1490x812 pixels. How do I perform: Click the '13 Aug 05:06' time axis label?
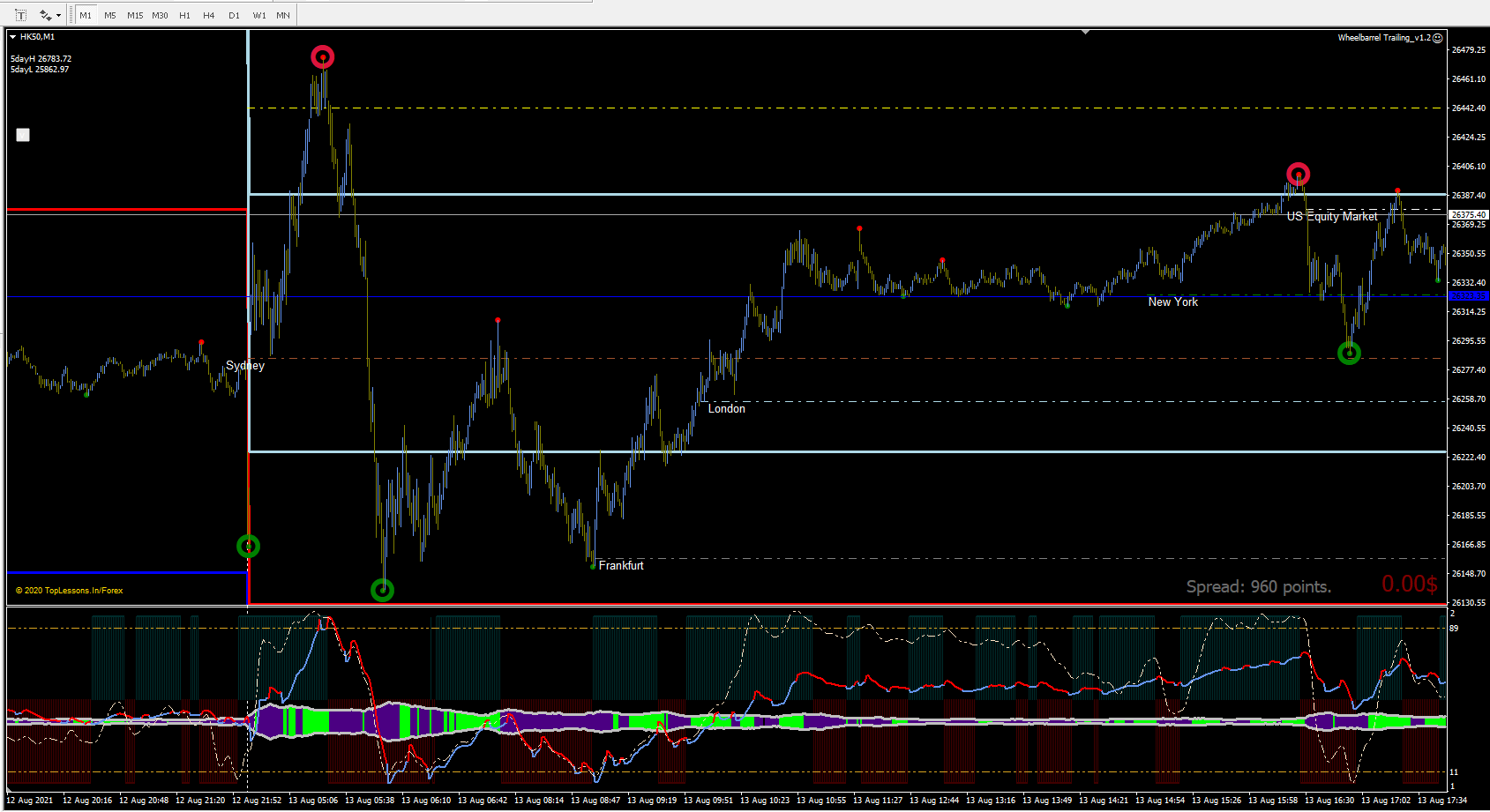tap(313, 801)
